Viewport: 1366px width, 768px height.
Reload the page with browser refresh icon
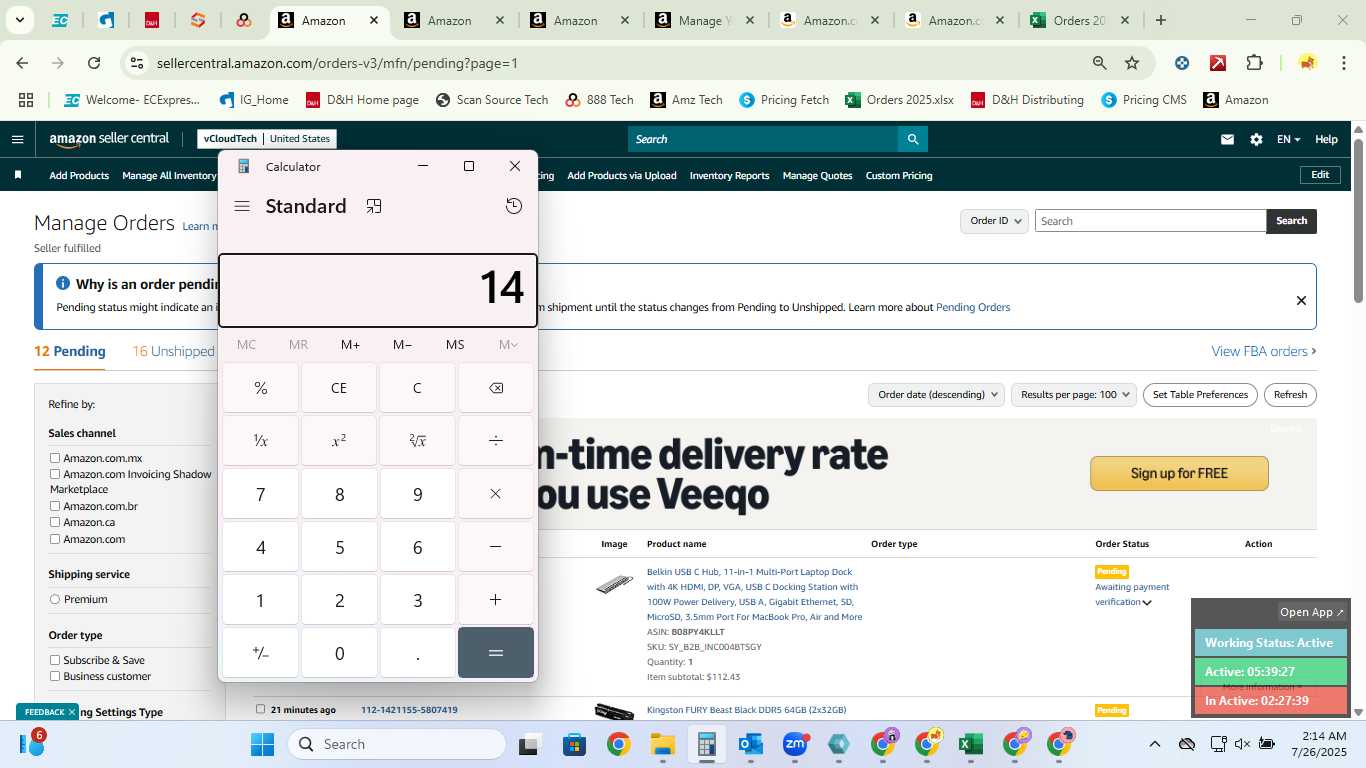pos(94,63)
